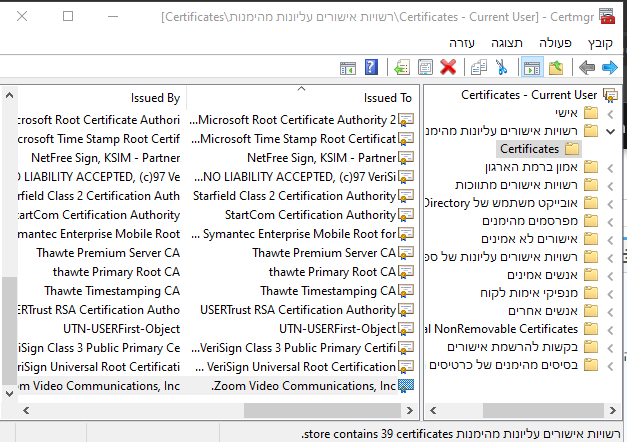Delete the selected certificate with red X
This screenshot has width=627, height=442.
(448, 67)
